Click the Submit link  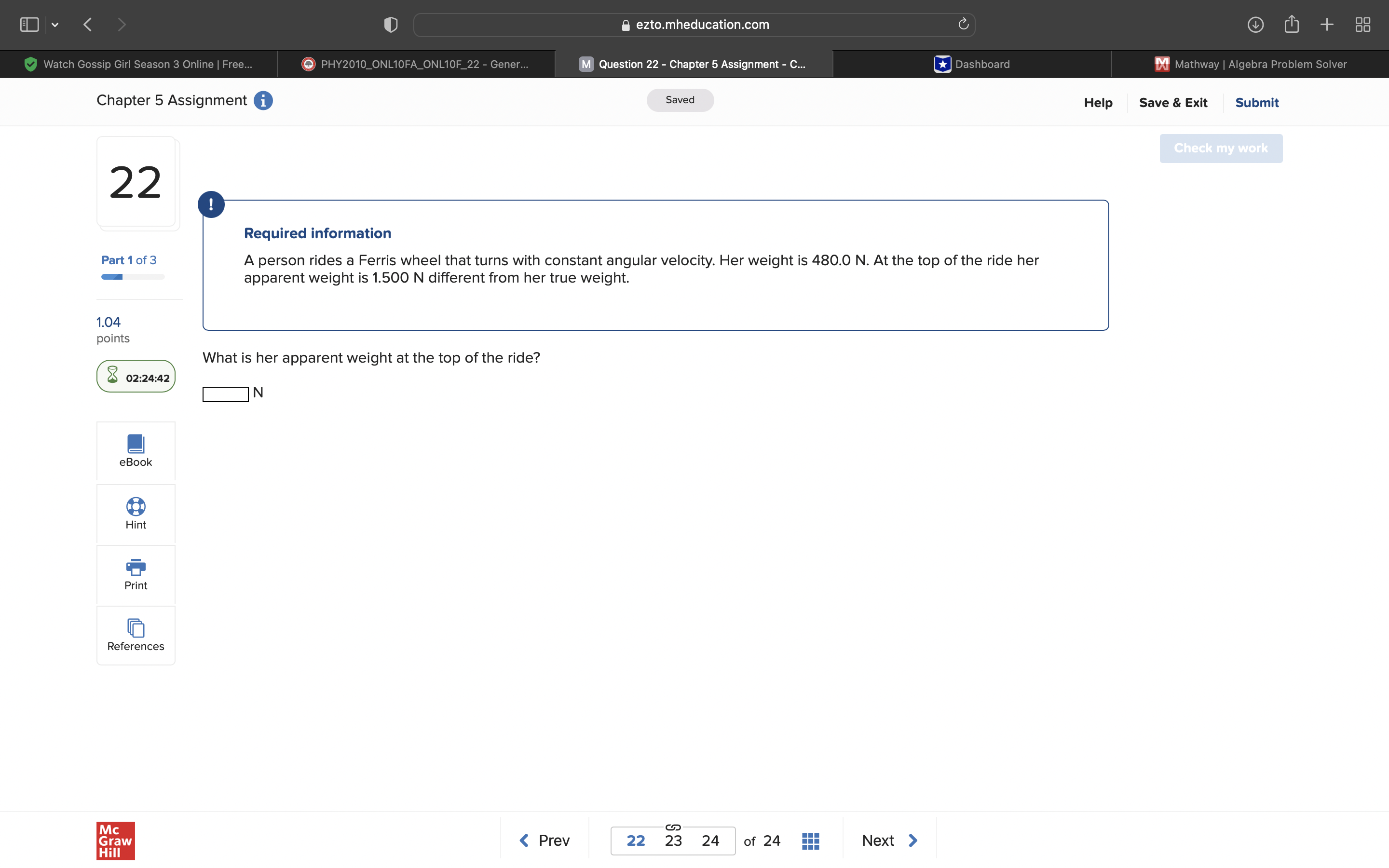click(x=1256, y=103)
